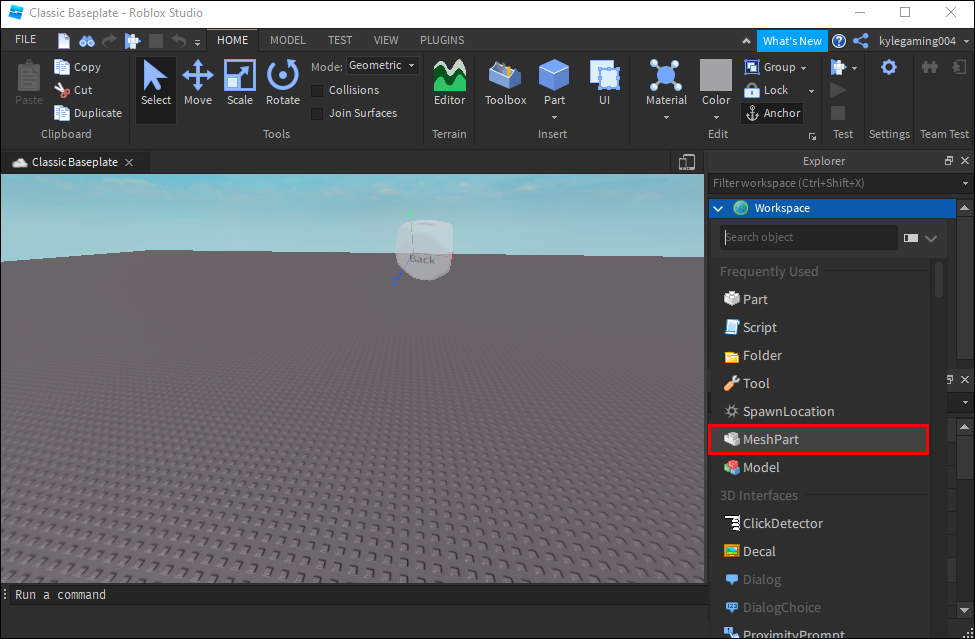This screenshot has width=975, height=639.
Task: Open the Geometric mode dropdown
Action: point(382,65)
